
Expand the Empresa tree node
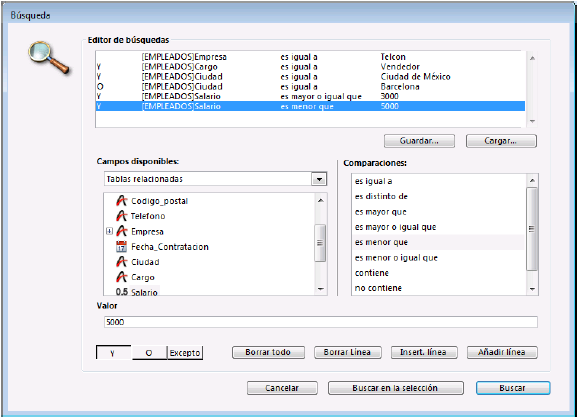click(x=109, y=231)
